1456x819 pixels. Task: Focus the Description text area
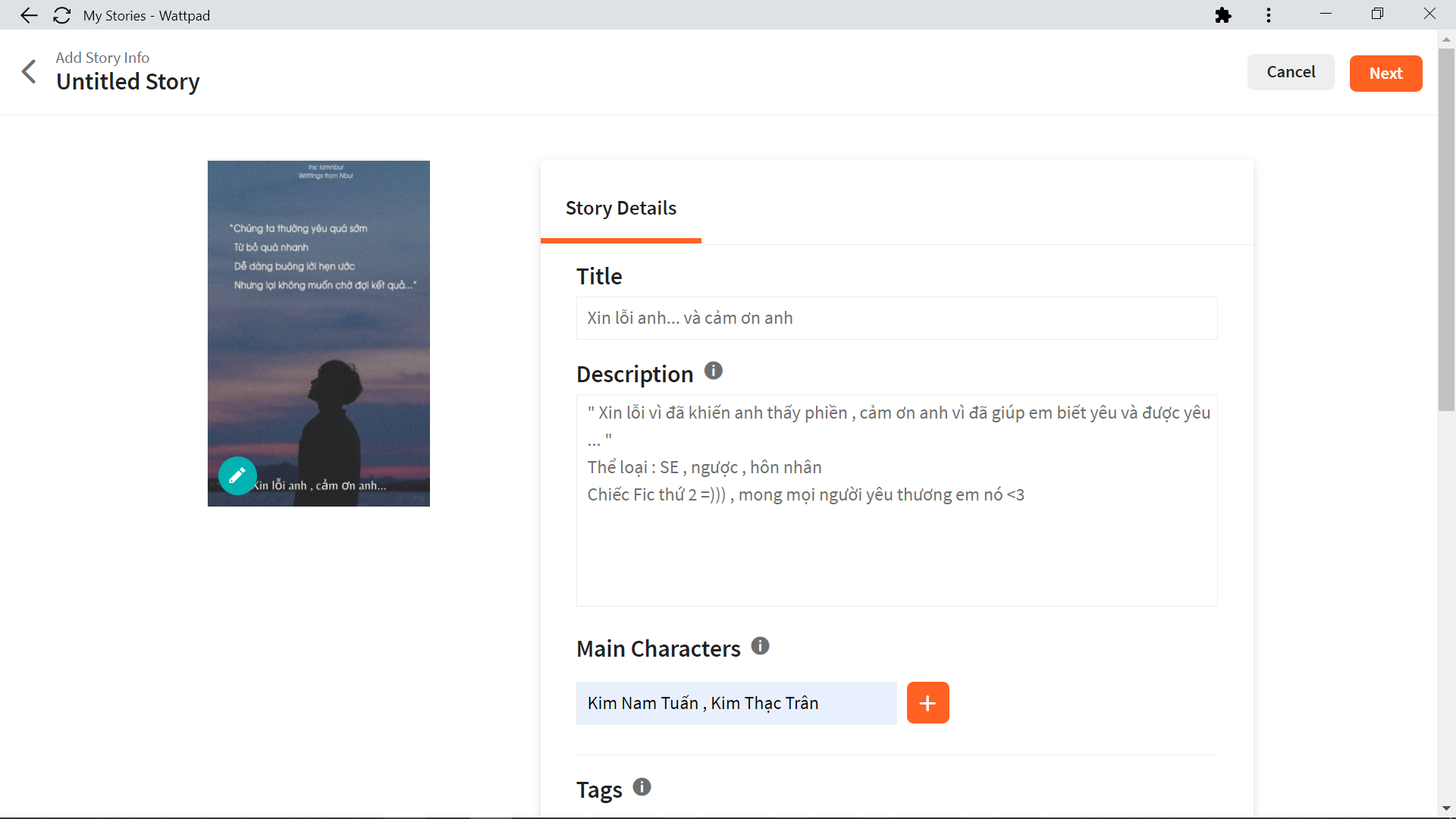coord(897,500)
